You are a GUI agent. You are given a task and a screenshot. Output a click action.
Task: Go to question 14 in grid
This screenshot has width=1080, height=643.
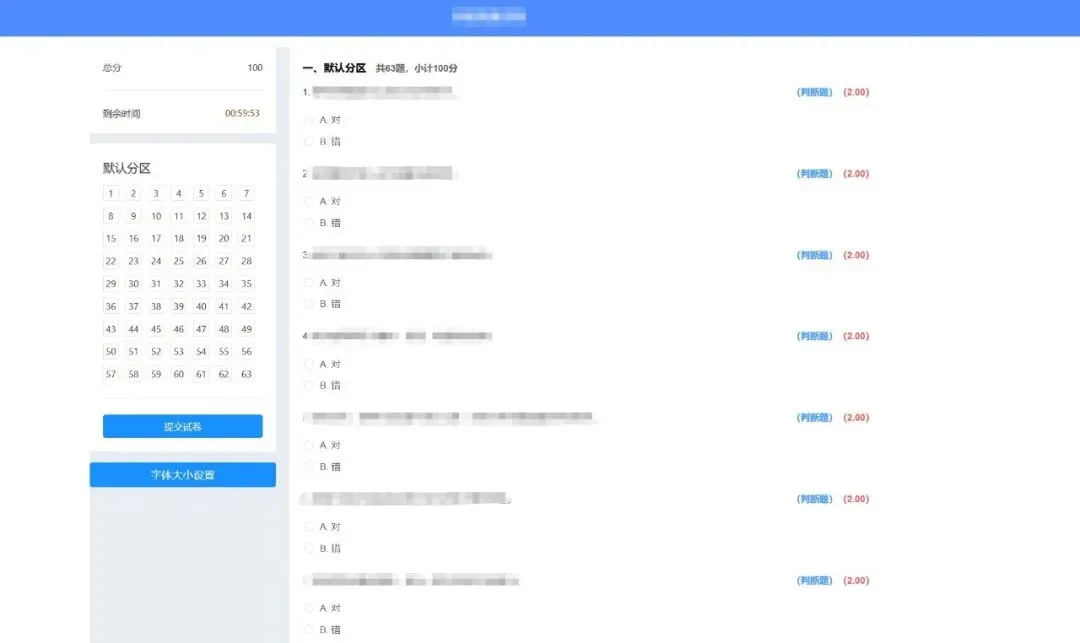(x=247, y=216)
